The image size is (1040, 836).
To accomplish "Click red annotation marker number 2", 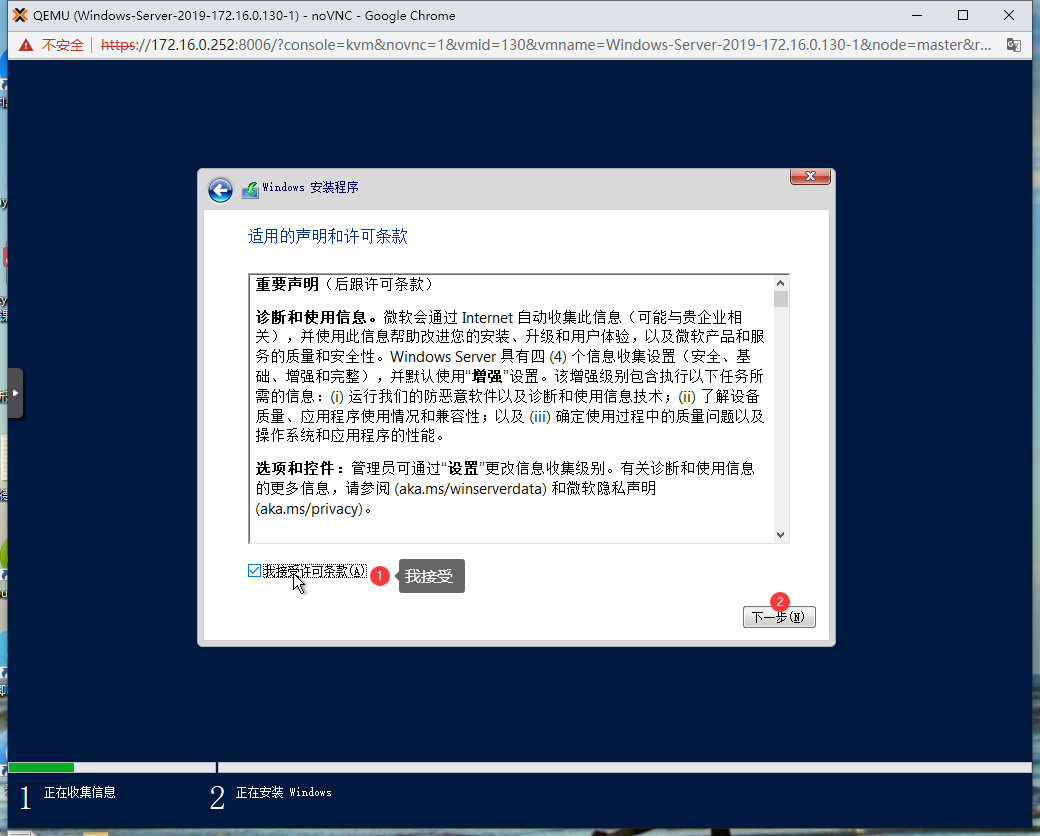I will click(781, 602).
